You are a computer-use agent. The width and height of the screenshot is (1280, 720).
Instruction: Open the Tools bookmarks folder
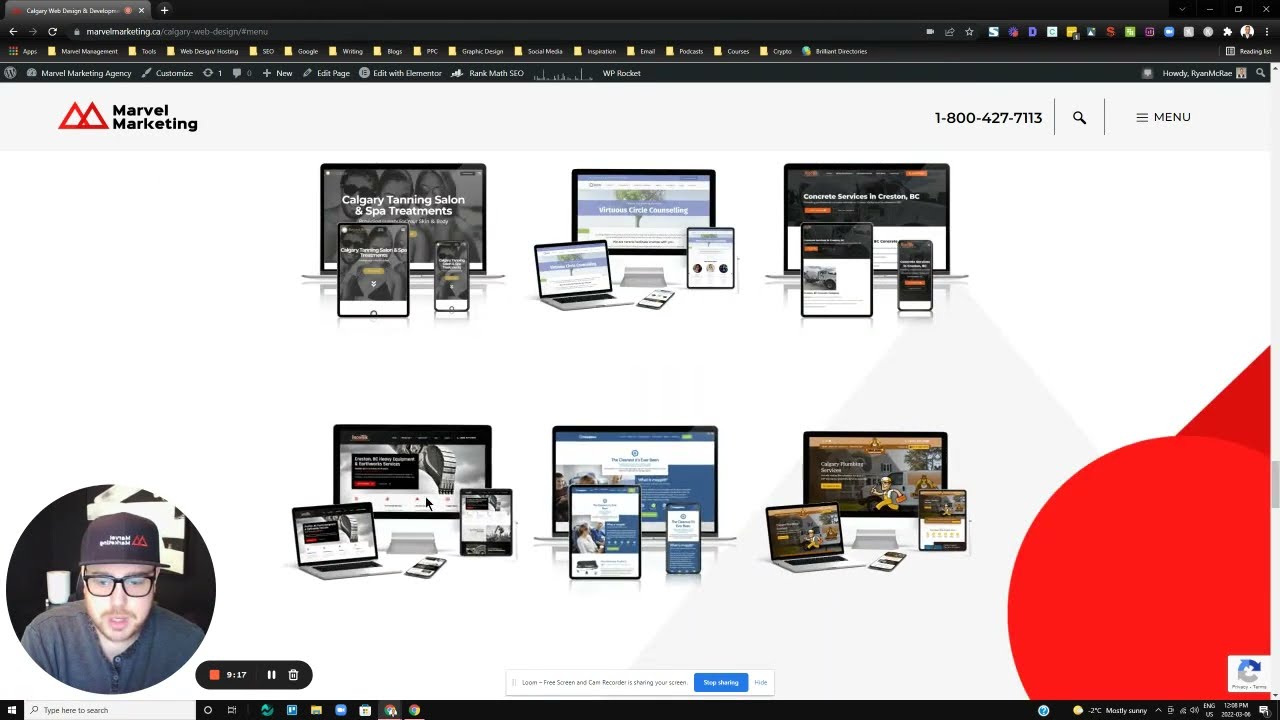142,51
